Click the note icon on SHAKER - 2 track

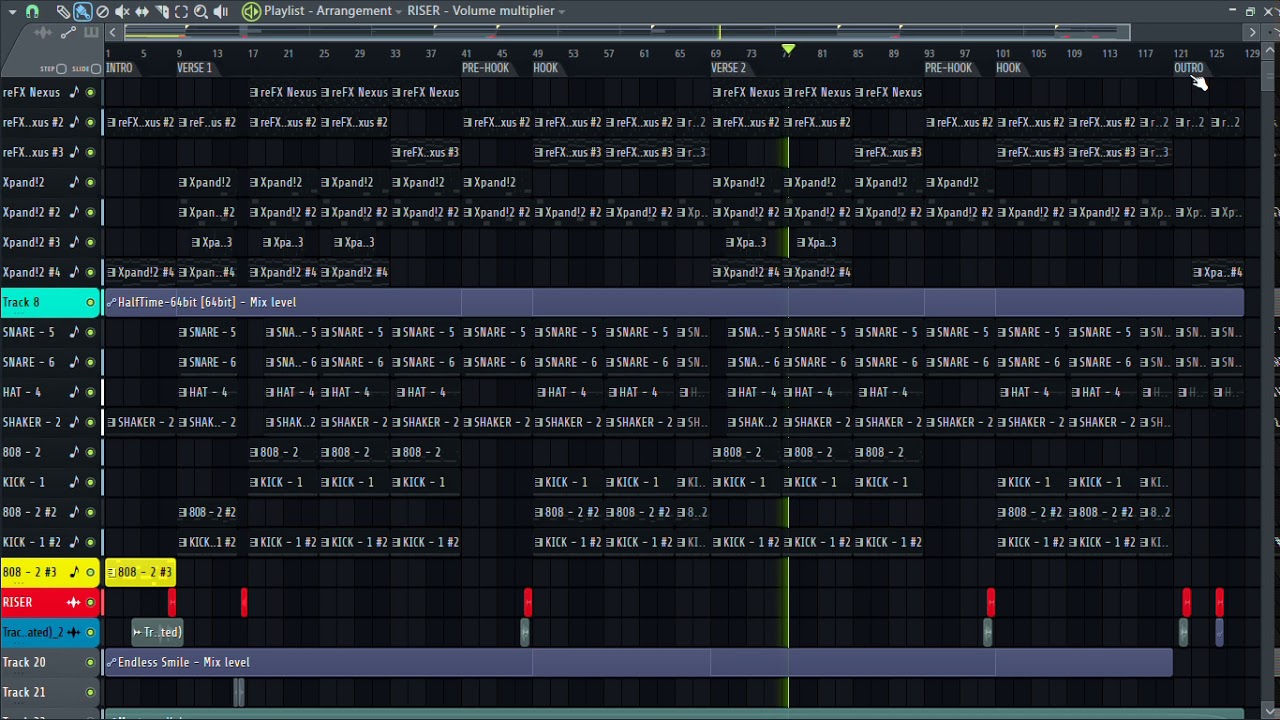coord(74,422)
